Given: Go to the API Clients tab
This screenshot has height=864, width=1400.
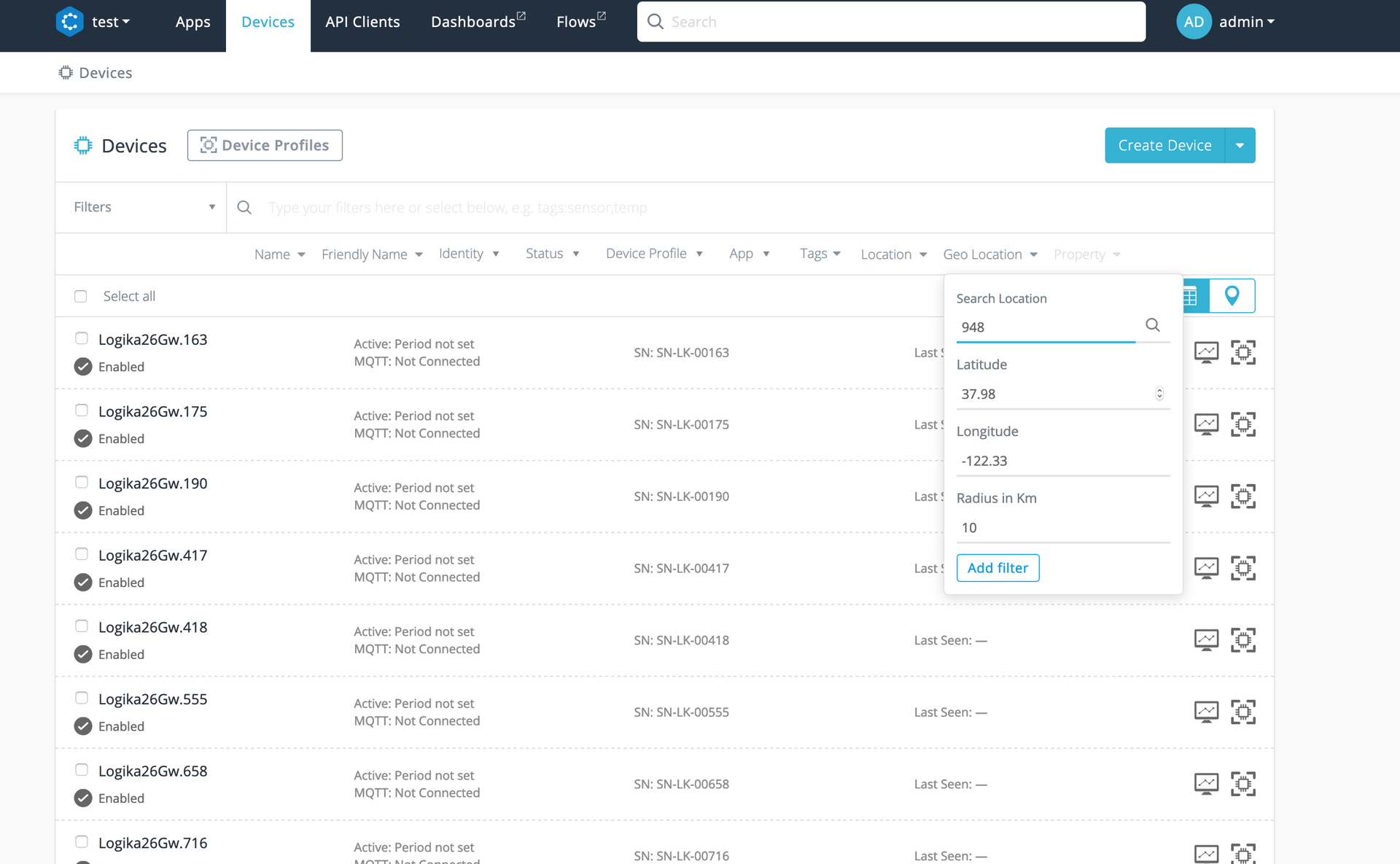Looking at the screenshot, I should coord(362,22).
